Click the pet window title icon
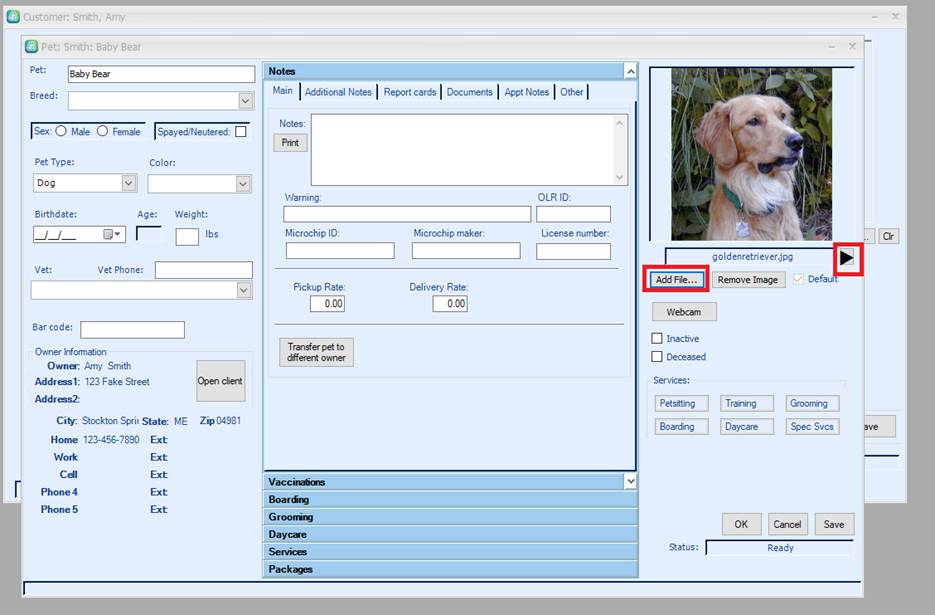The height and width of the screenshot is (615, 935). [x=32, y=46]
